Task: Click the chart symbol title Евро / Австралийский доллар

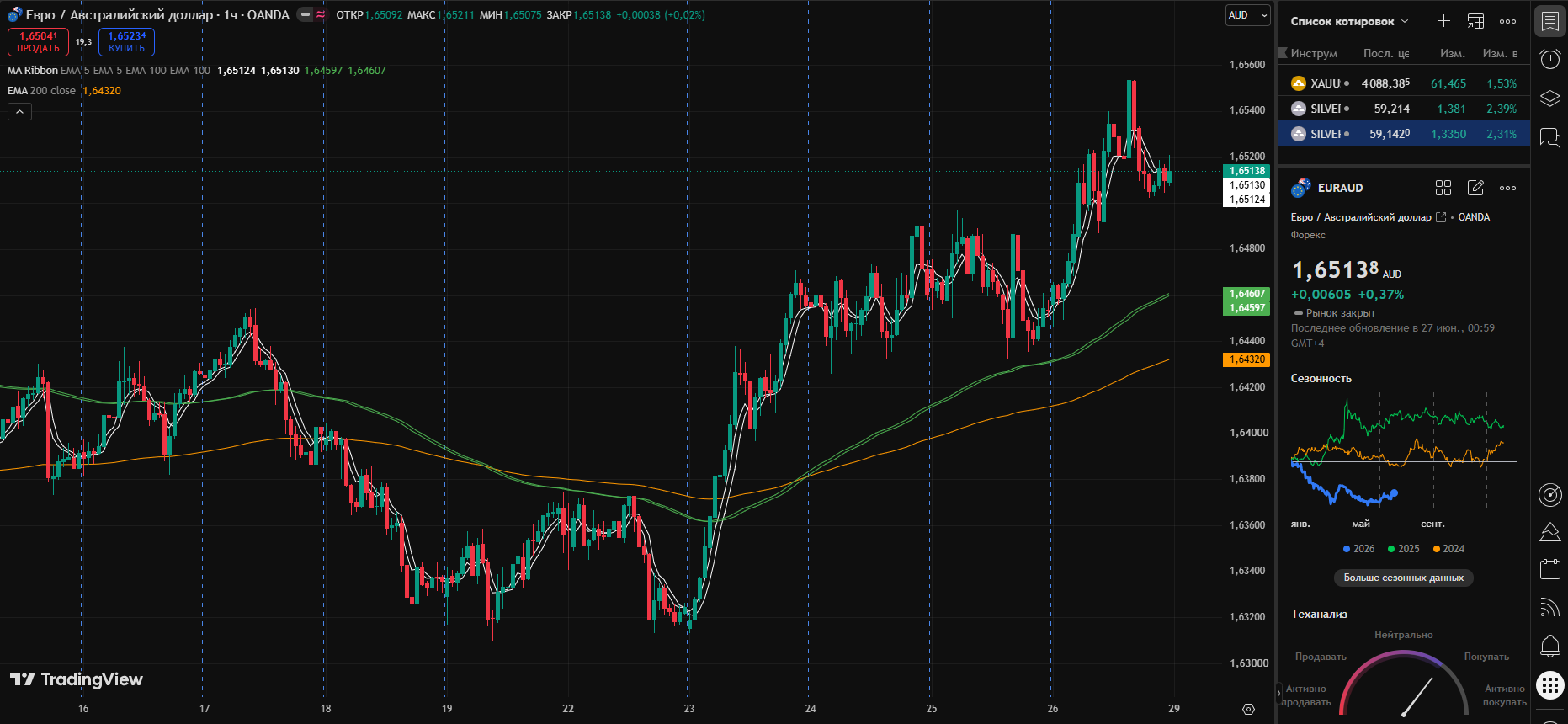Action: 120,14
